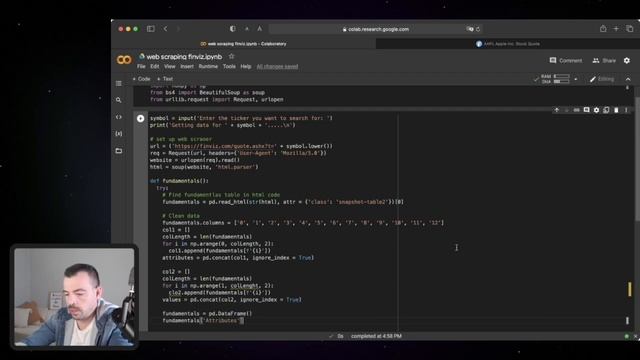Open the Comment button
640x360 pixels.
pyautogui.click(x=566, y=60)
